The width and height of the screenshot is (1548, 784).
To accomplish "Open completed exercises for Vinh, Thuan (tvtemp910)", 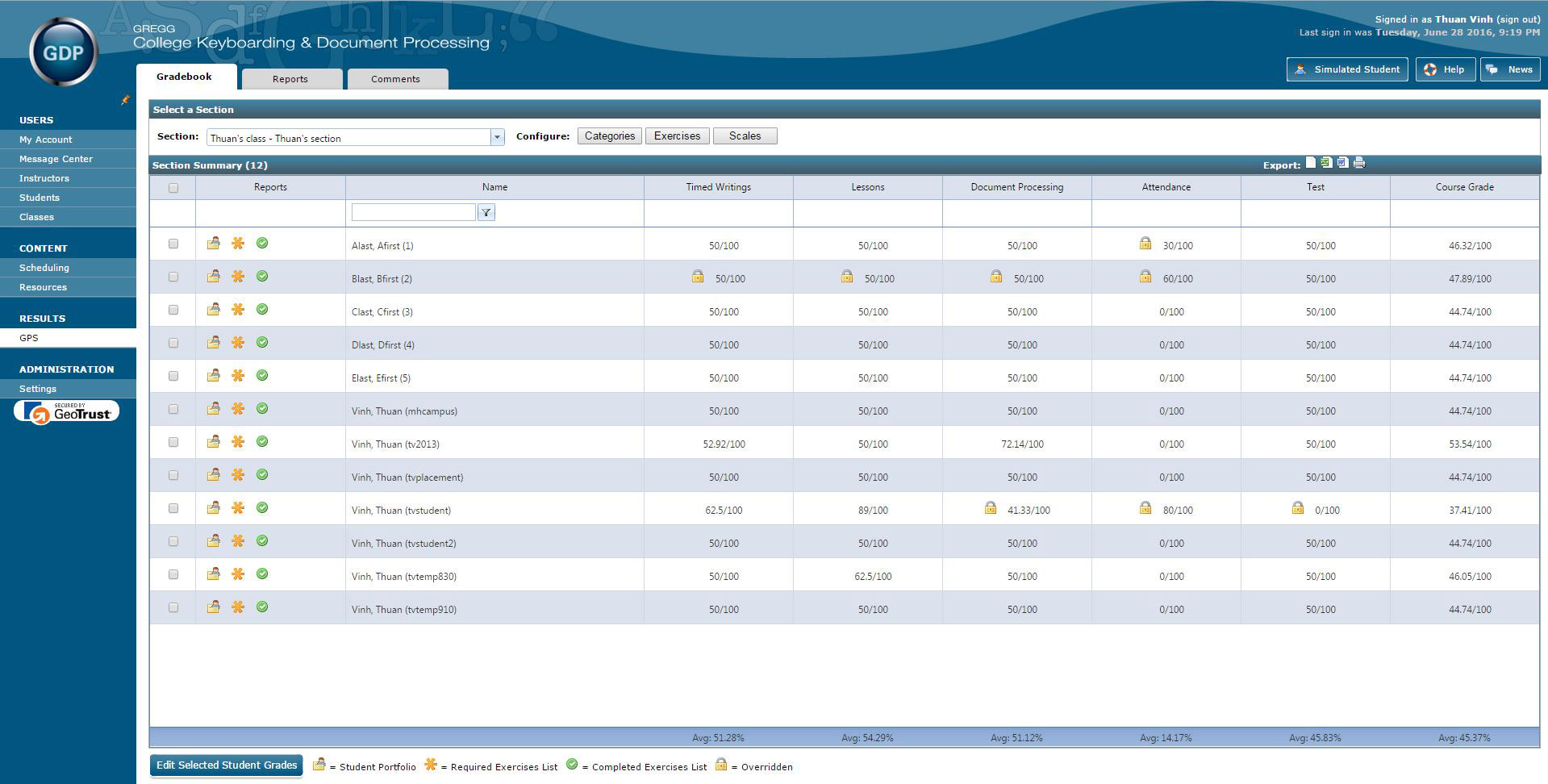I will pos(262,607).
